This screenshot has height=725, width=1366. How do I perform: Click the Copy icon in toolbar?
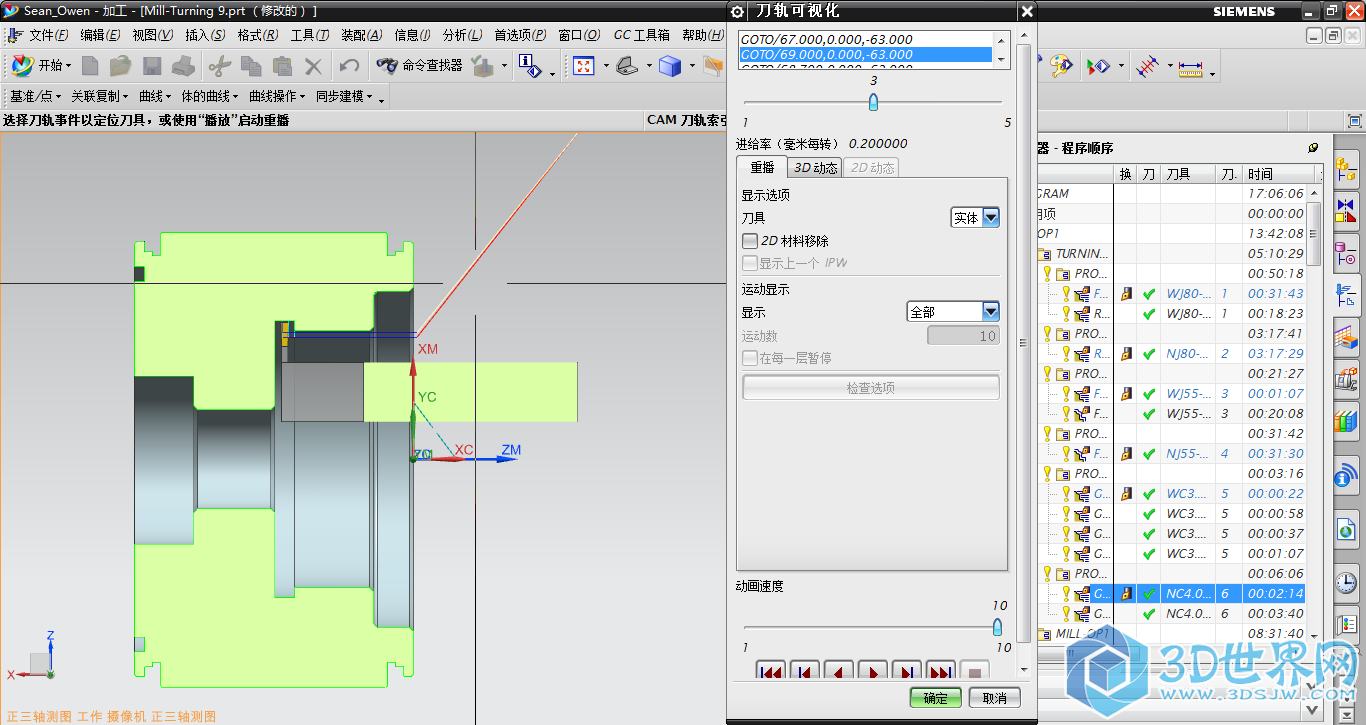pyautogui.click(x=251, y=66)
